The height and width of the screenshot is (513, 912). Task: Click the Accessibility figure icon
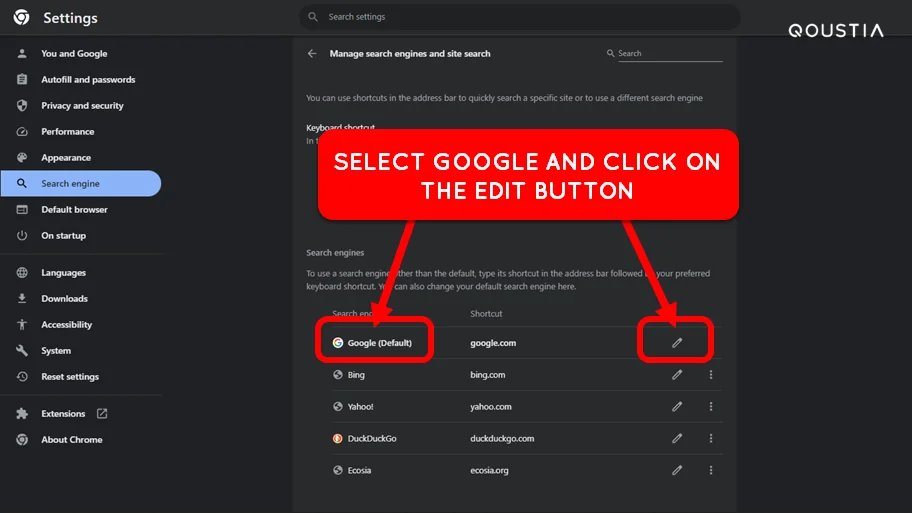pyautogui.click(x=22, y=325)
